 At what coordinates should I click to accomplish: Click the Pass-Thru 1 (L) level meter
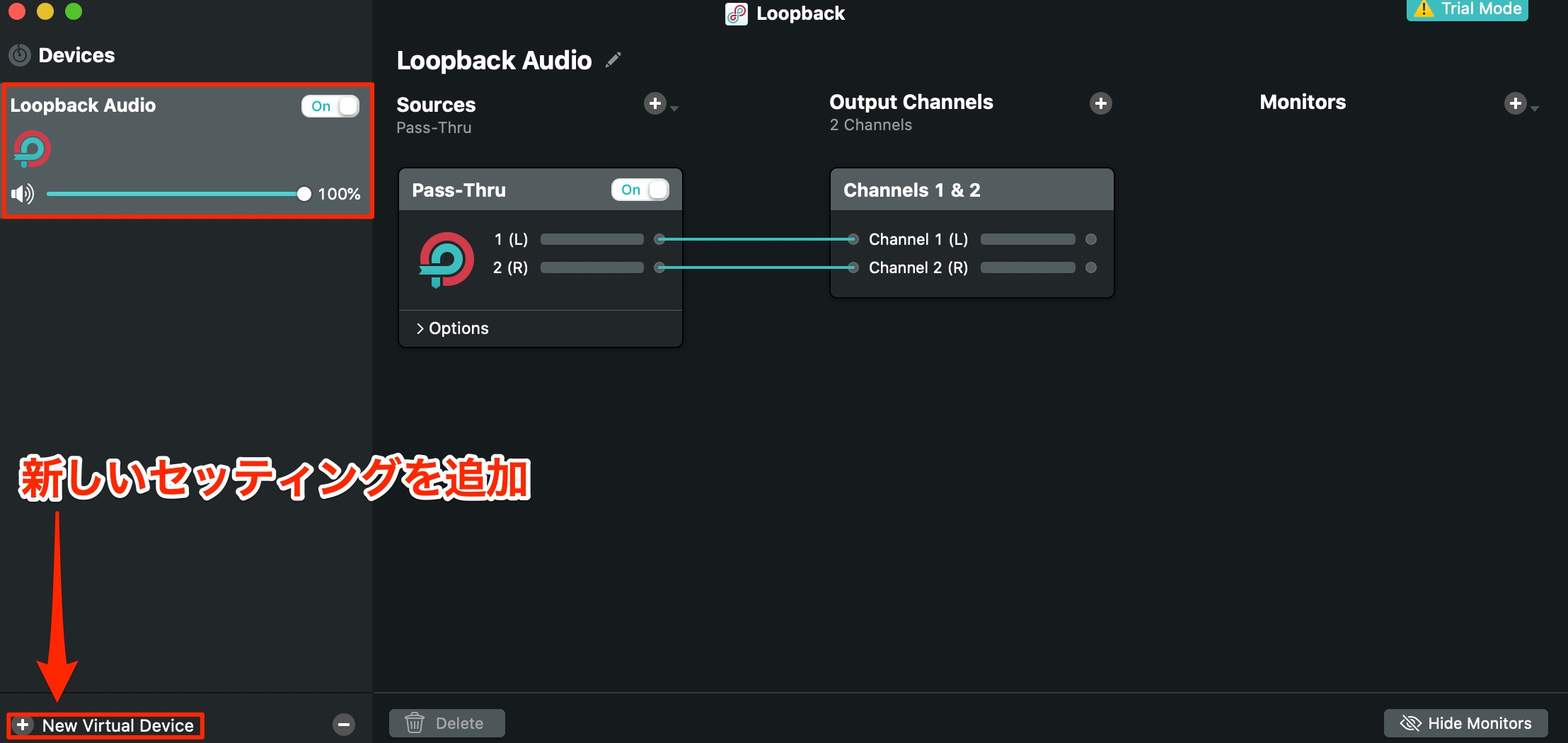[x=592, y=239]
